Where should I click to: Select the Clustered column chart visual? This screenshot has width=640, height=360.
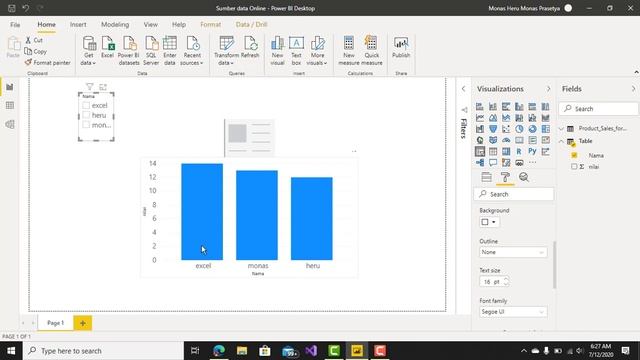[519, 107]
